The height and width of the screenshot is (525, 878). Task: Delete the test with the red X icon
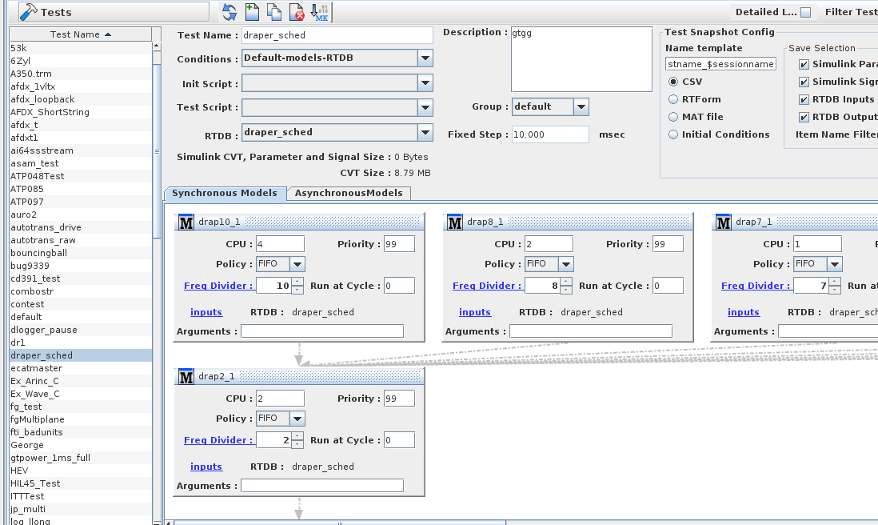297,12
